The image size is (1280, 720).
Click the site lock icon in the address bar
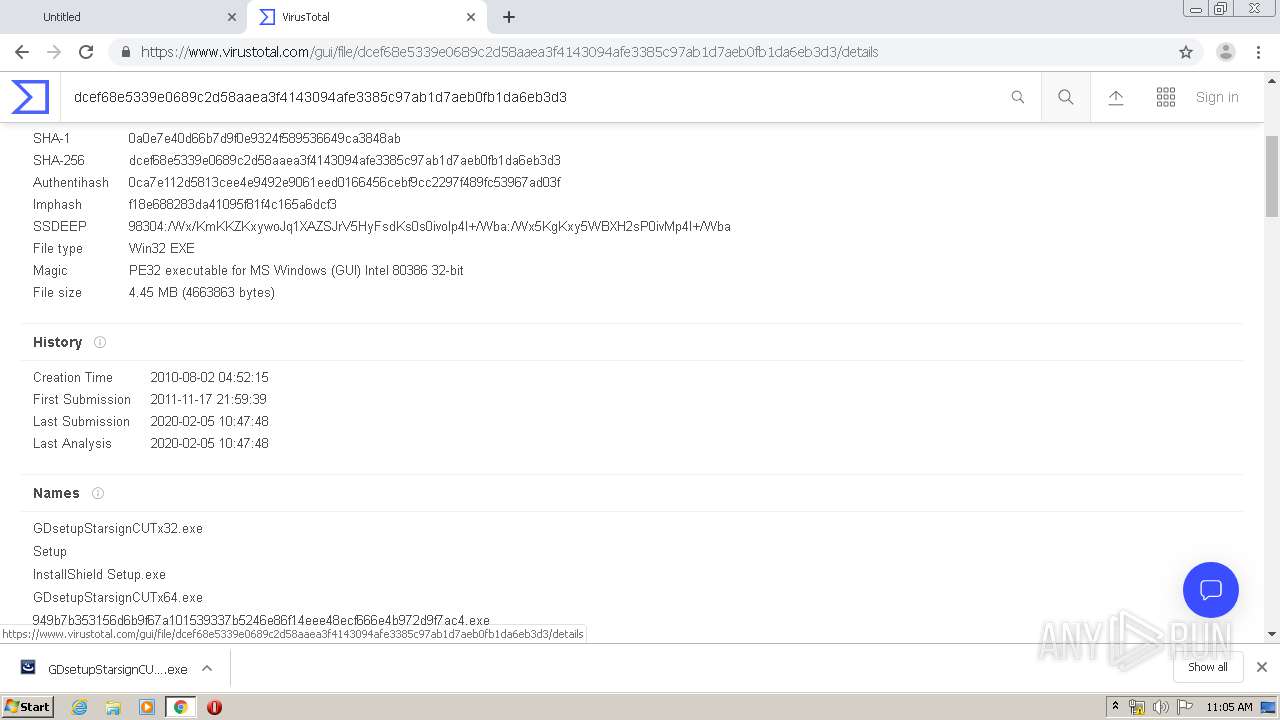click(126, 52)
